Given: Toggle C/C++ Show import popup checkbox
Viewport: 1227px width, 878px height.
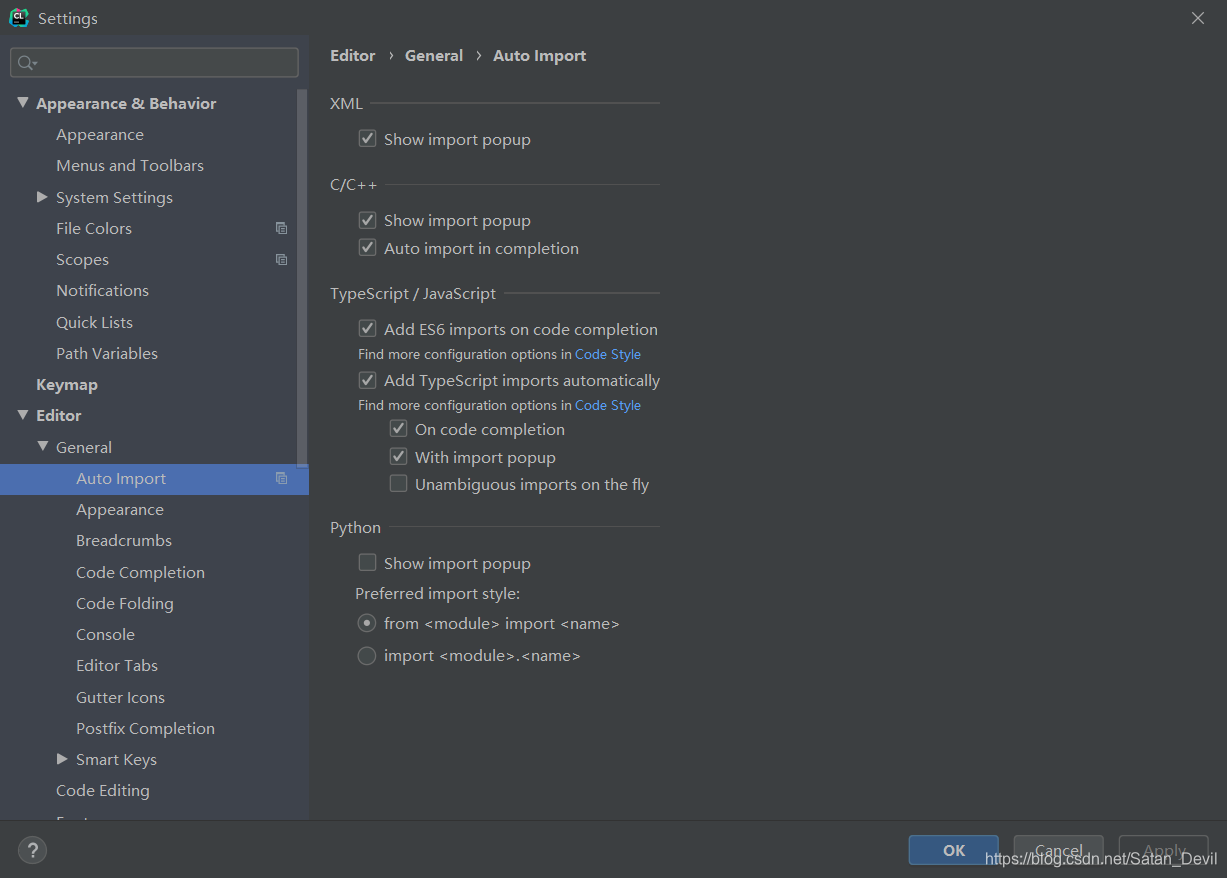Looking at the screenshot, I should click(x=368, y=220).
